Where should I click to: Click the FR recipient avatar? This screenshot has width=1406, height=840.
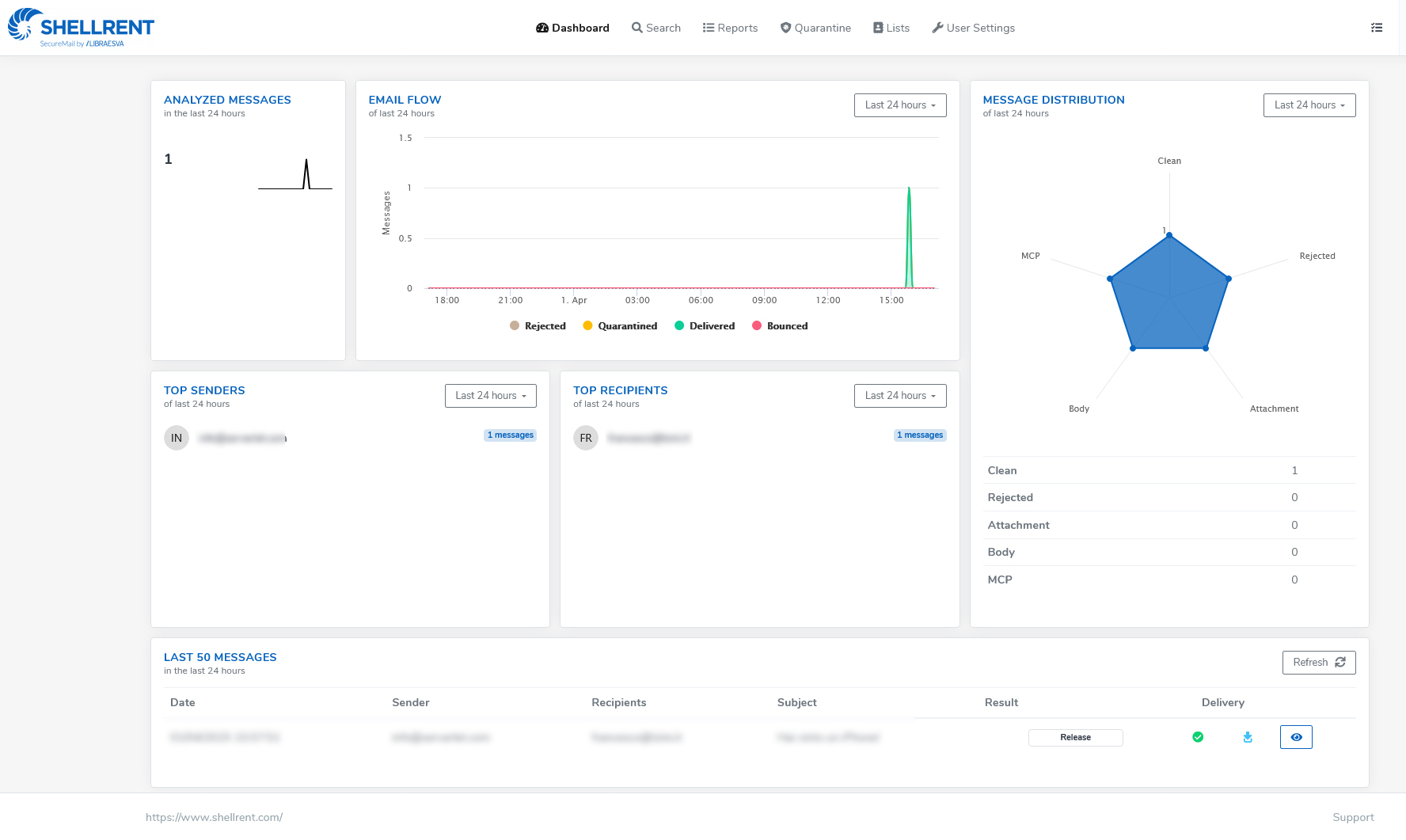click(586, 438)
